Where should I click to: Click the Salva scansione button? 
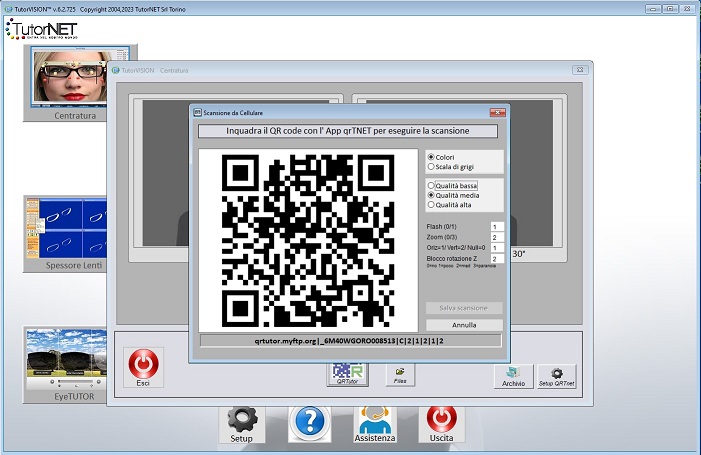click(x=464, y=308)
